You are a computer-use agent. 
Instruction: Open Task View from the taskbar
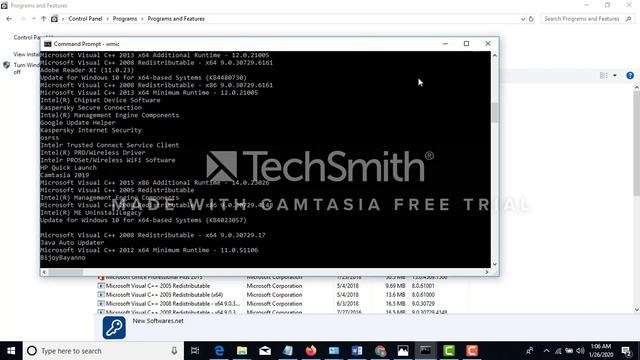195,351
